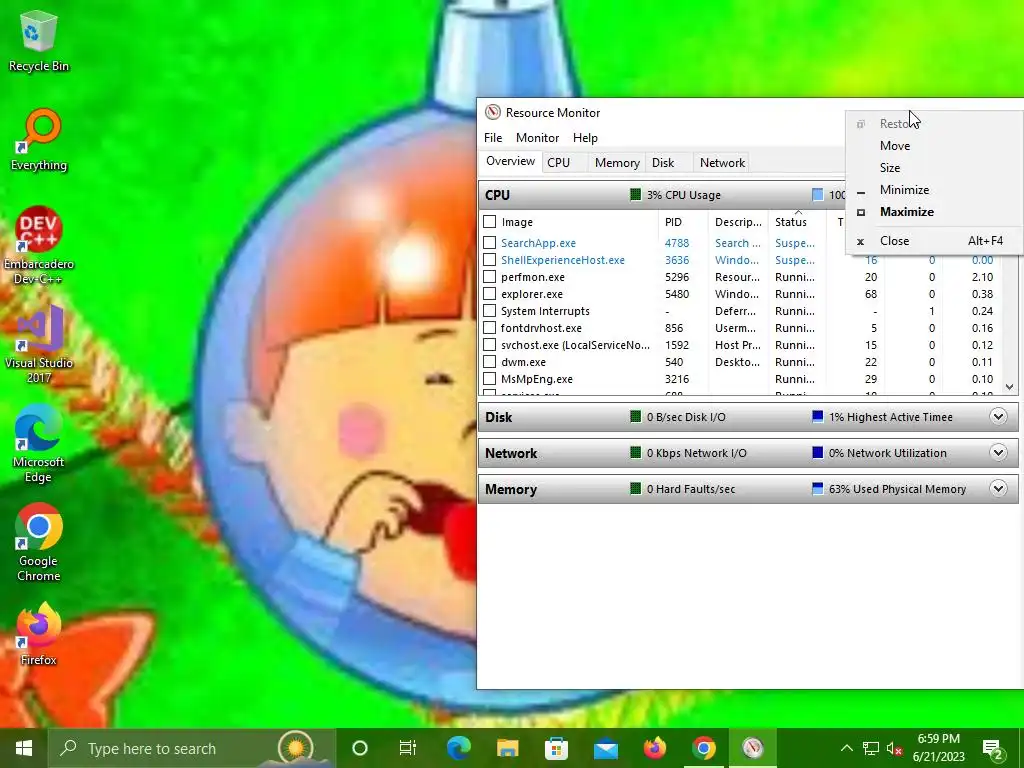1024x768 pixels.
Task: Open the Recycle Bin desktop icon
Action: (39, 42)
